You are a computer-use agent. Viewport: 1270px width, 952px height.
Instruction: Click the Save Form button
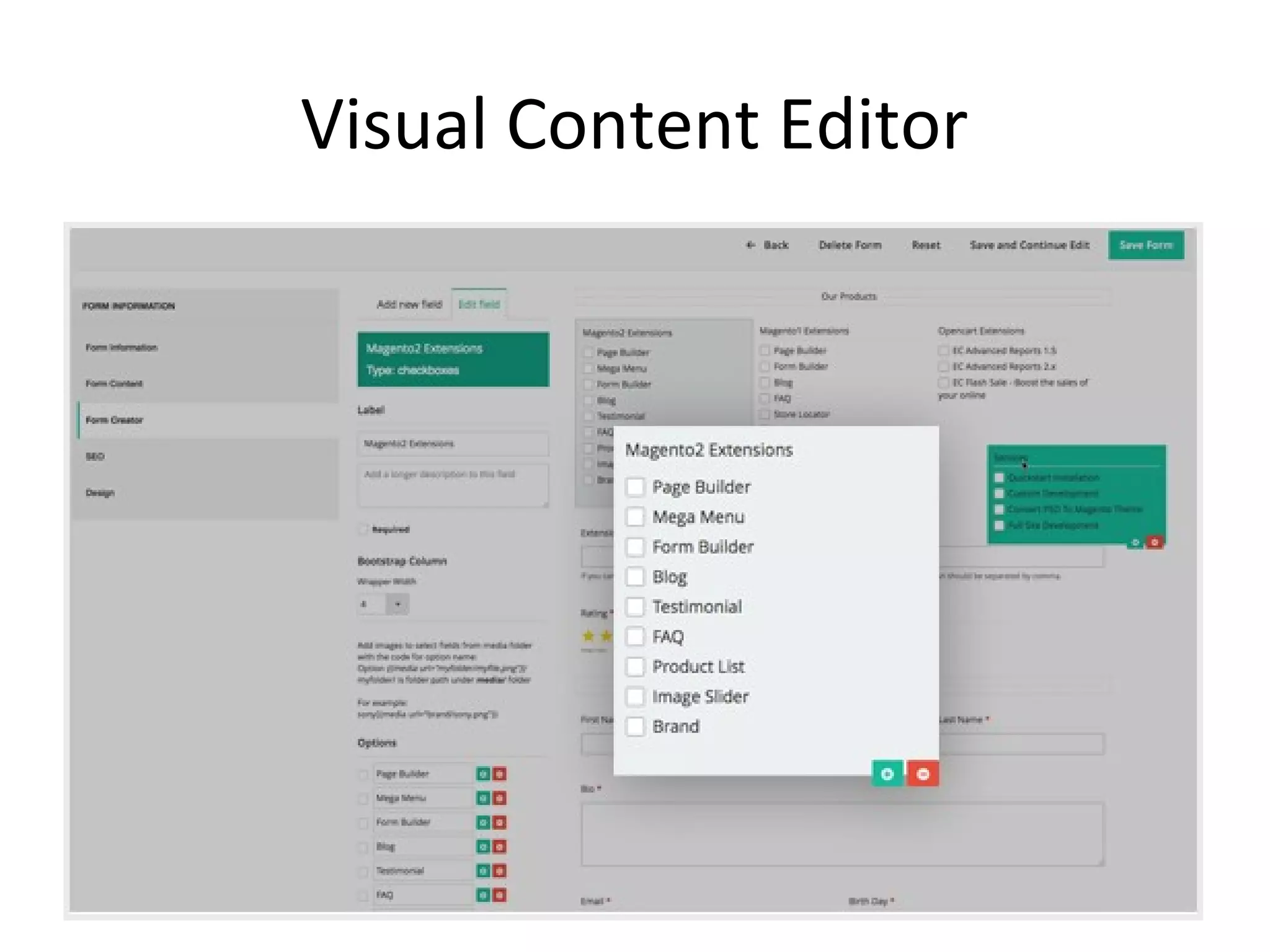point(1146,245)
